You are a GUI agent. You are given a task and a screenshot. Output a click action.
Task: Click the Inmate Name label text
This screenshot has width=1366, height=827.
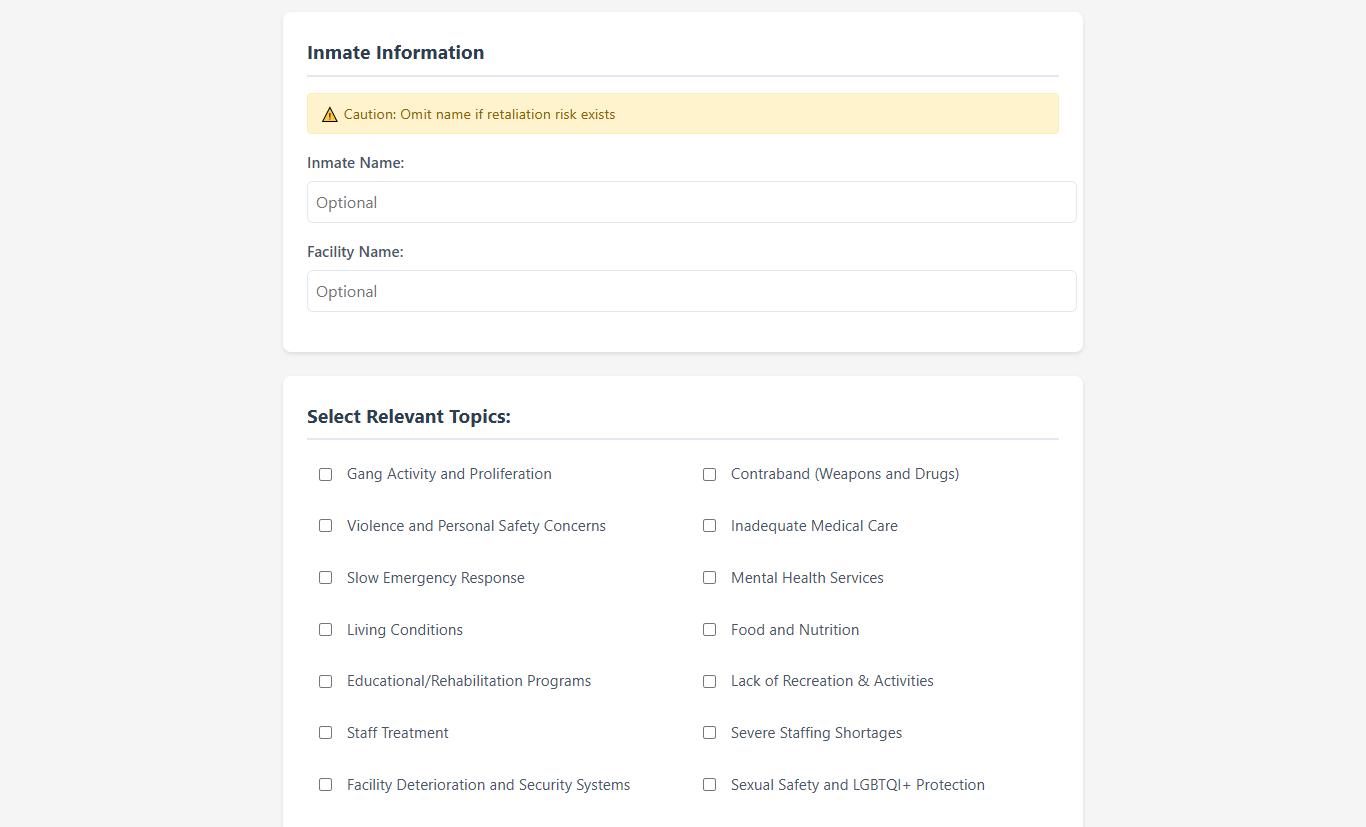click(355, 163)
